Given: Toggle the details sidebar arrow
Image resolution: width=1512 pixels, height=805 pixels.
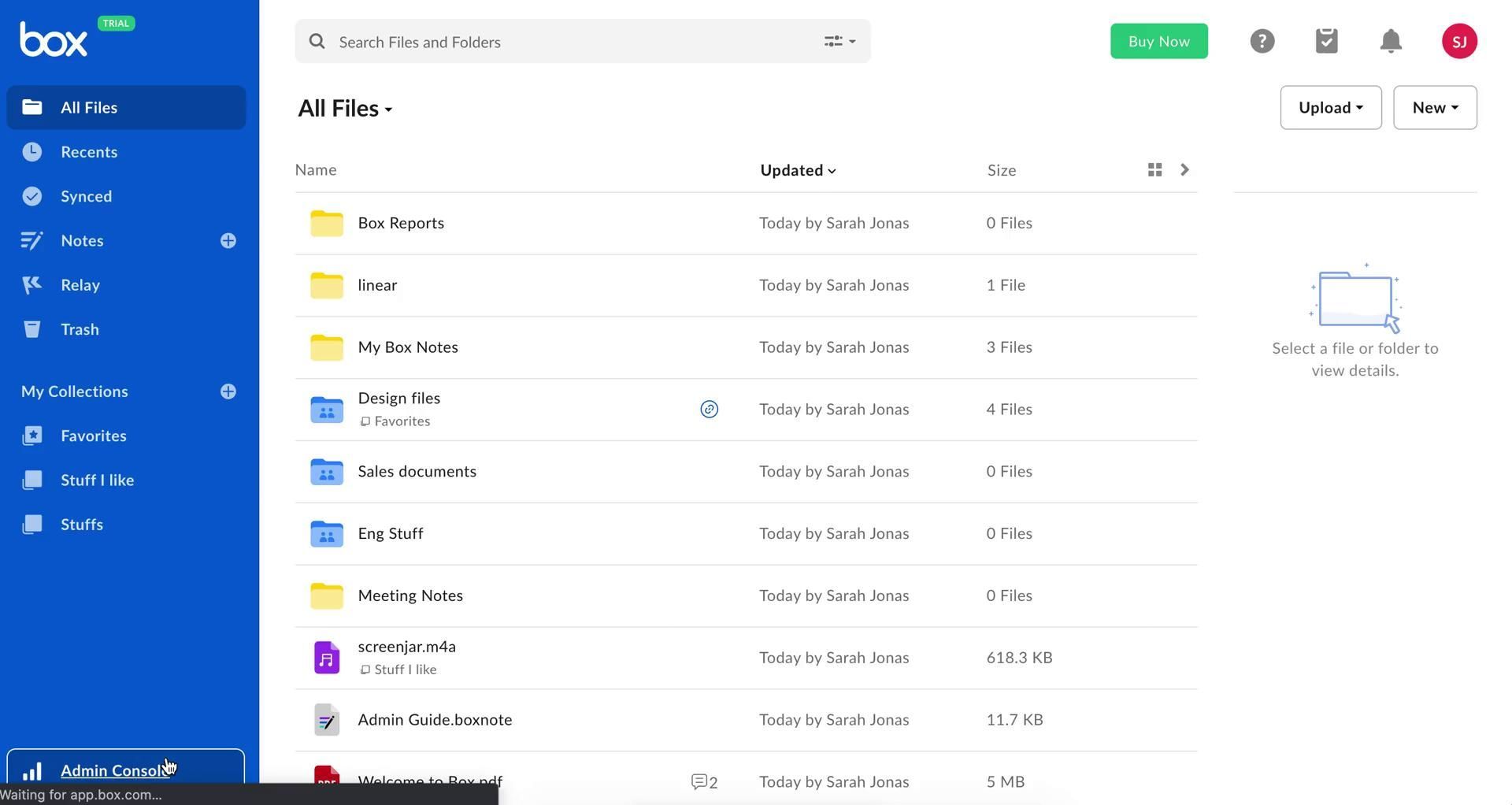Looking at the screenshot, I should click(1184, 170).
